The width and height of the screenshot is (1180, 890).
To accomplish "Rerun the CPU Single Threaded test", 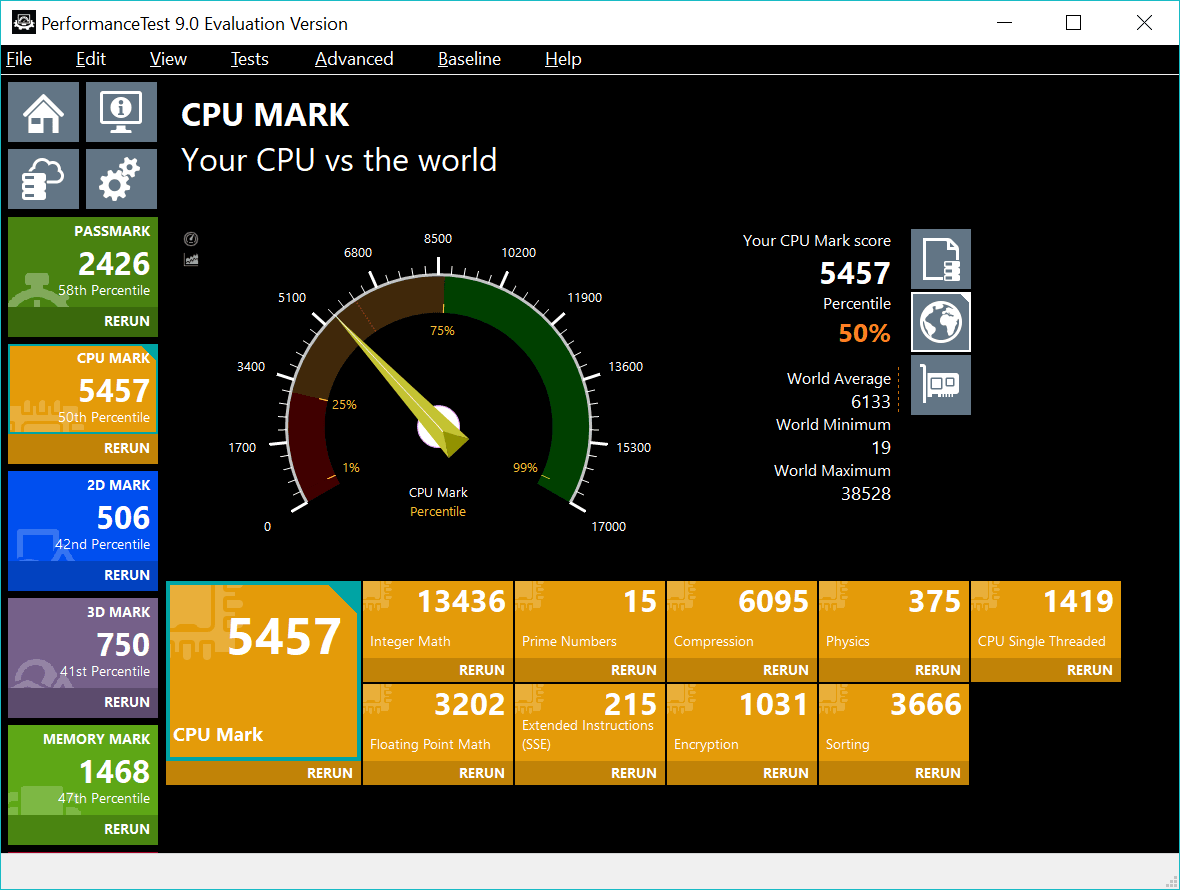I will (x=1046, y=670).
